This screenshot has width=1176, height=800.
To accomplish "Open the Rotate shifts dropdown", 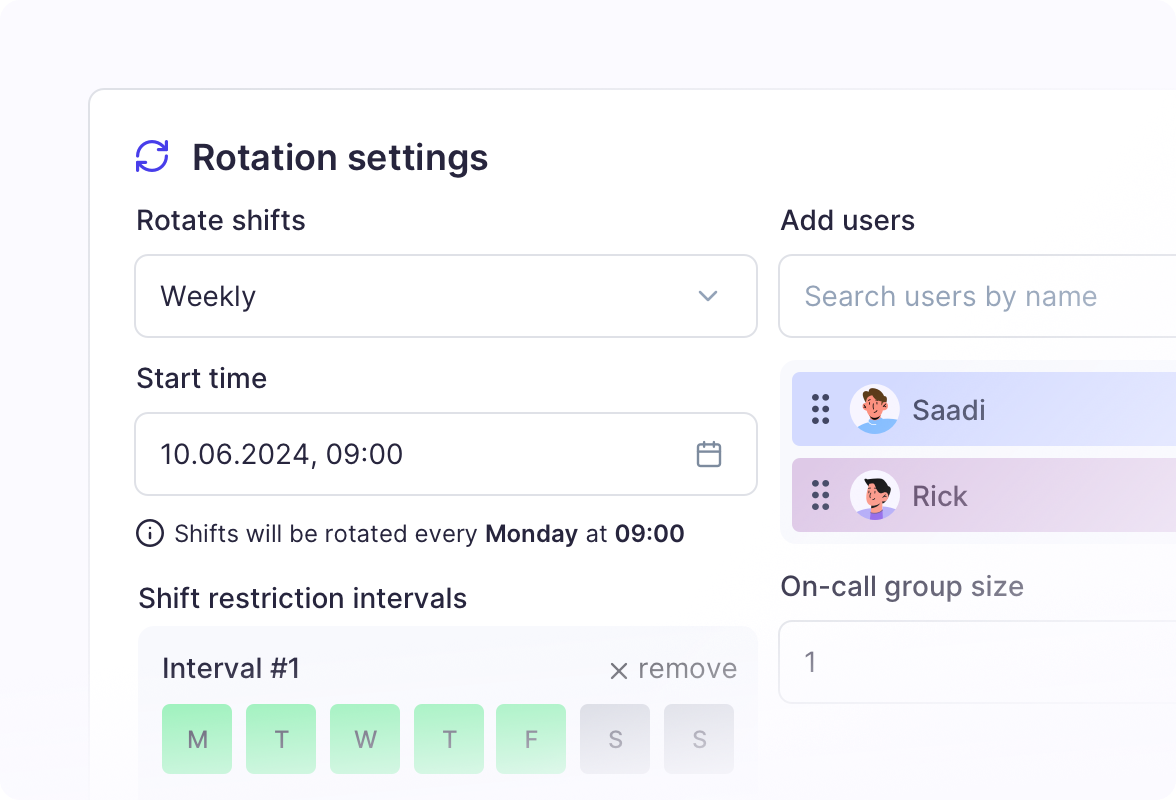I will coord(446,296).
